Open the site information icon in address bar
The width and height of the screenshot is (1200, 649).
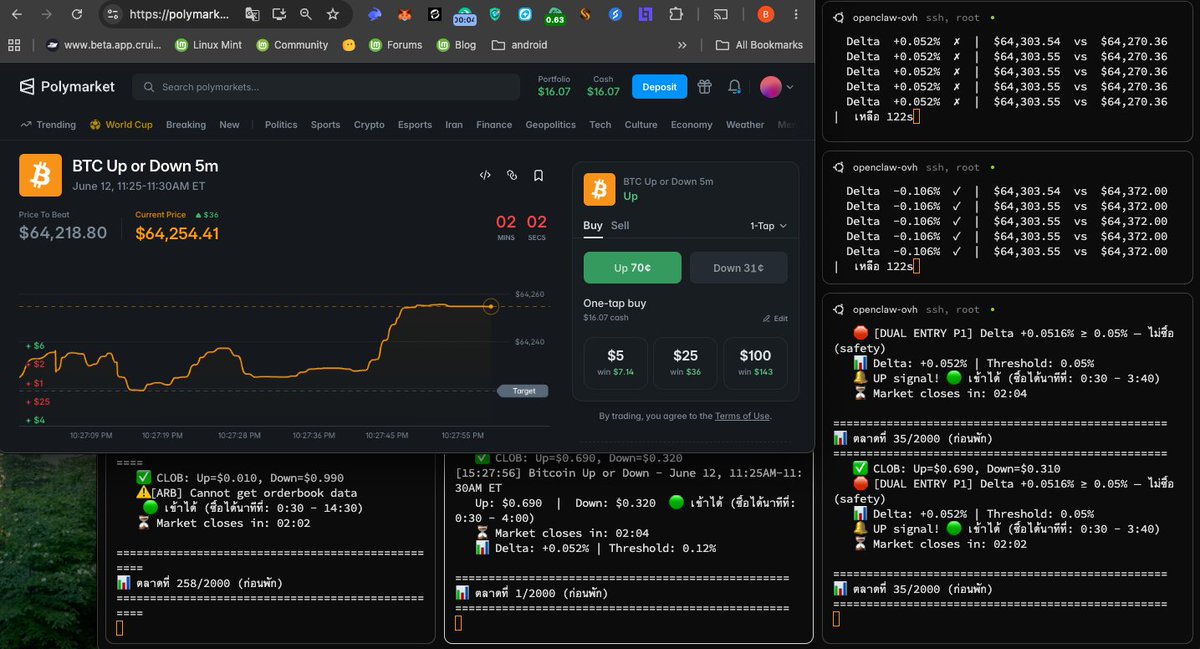[113, 15]
